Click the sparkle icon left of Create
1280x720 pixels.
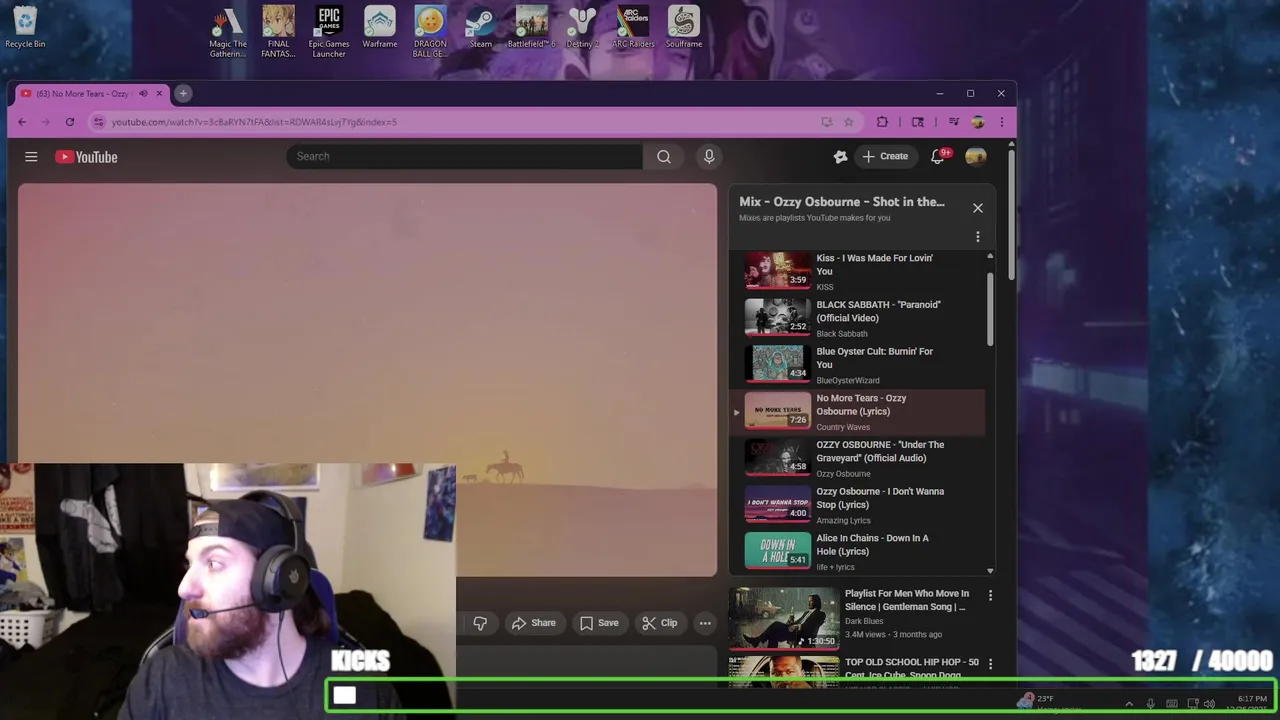[x=840, y=156]
